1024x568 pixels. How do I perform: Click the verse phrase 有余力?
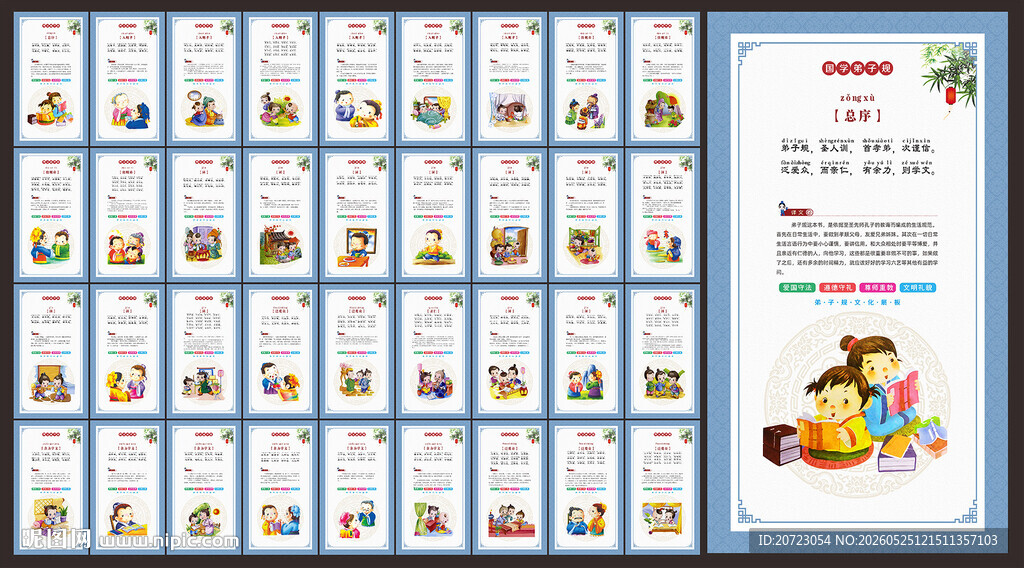point(878,170)
